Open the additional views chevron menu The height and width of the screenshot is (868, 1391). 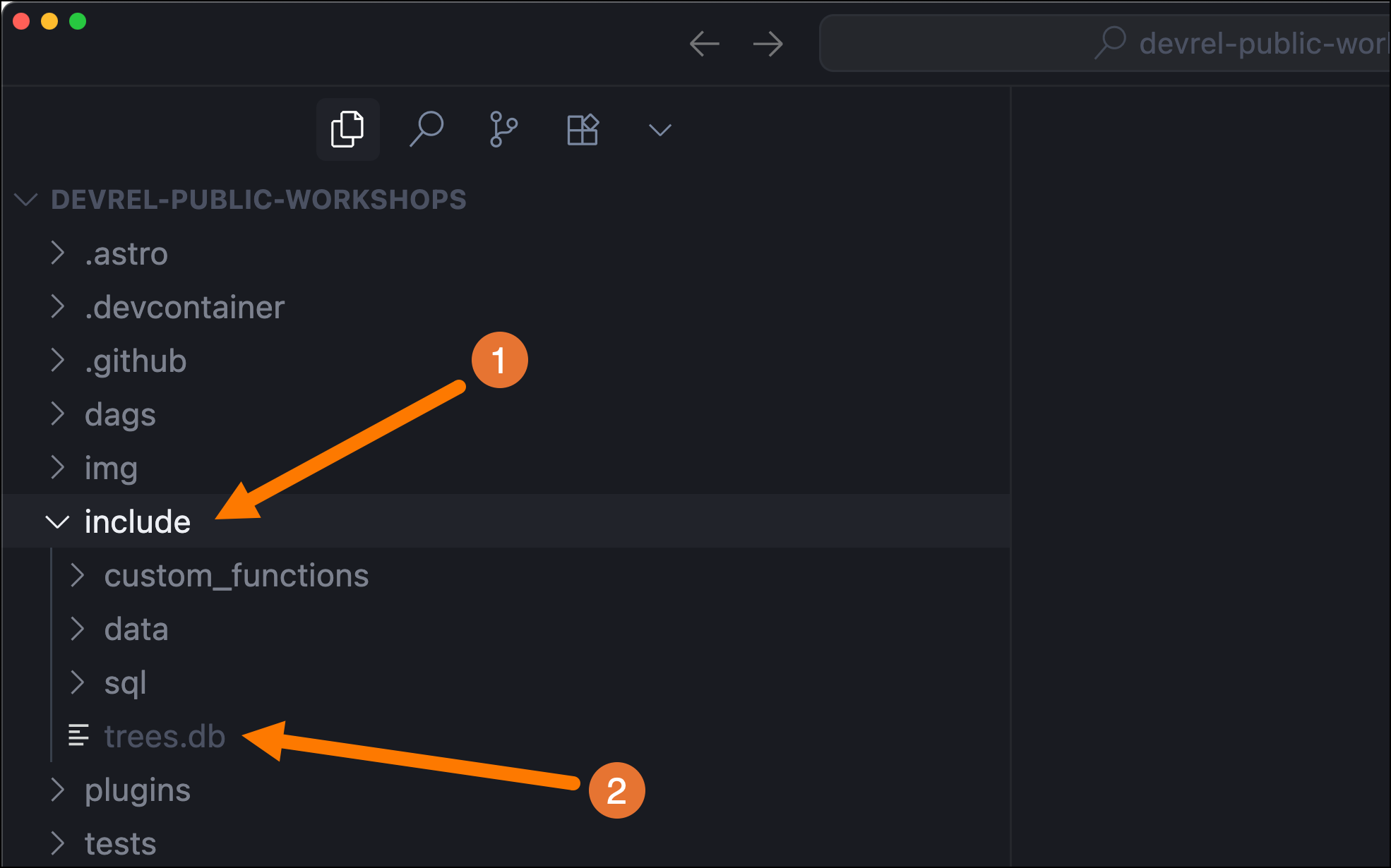click(x=658, y=129)
